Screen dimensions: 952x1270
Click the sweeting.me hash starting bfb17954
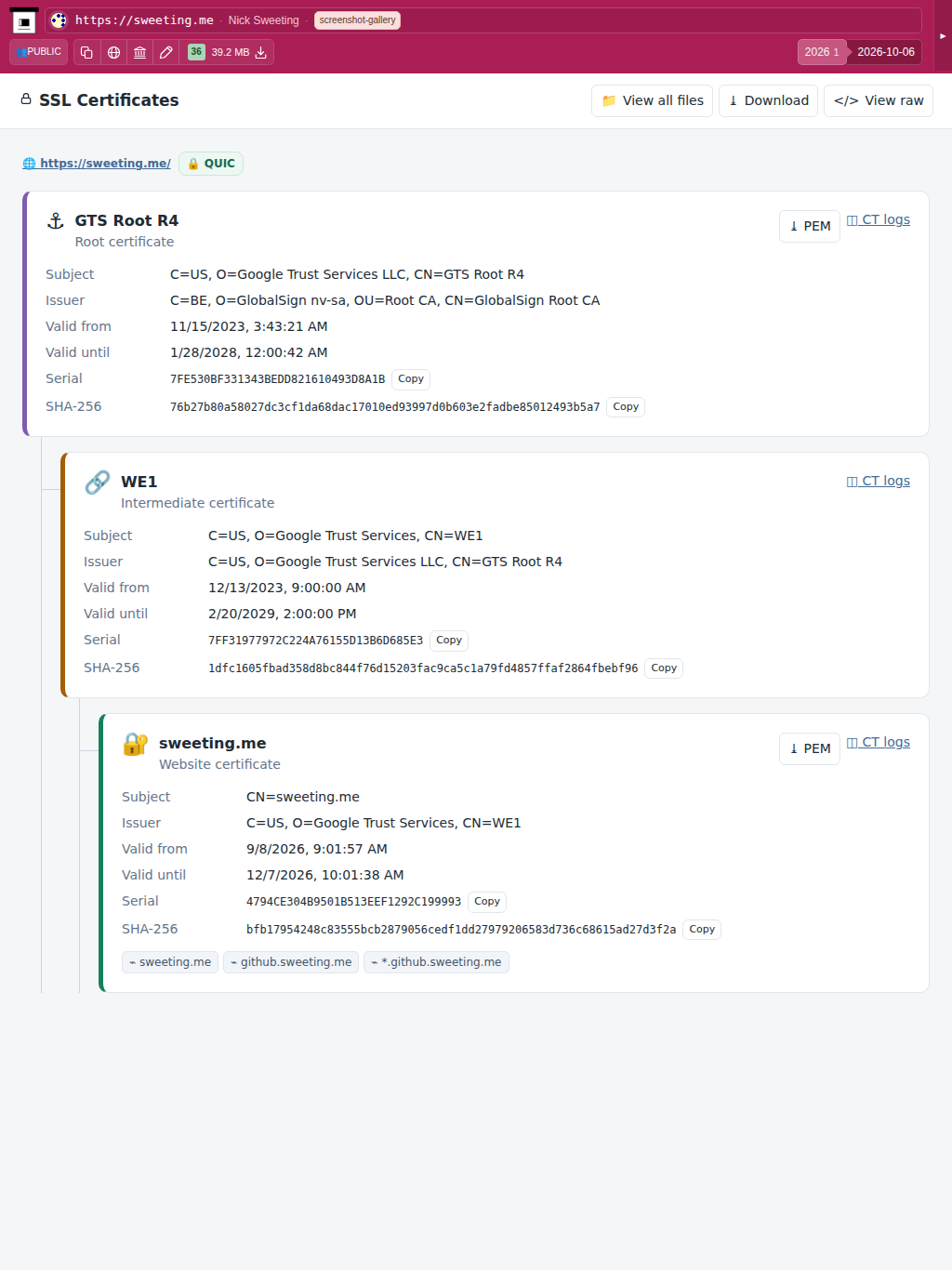point(461,930)
